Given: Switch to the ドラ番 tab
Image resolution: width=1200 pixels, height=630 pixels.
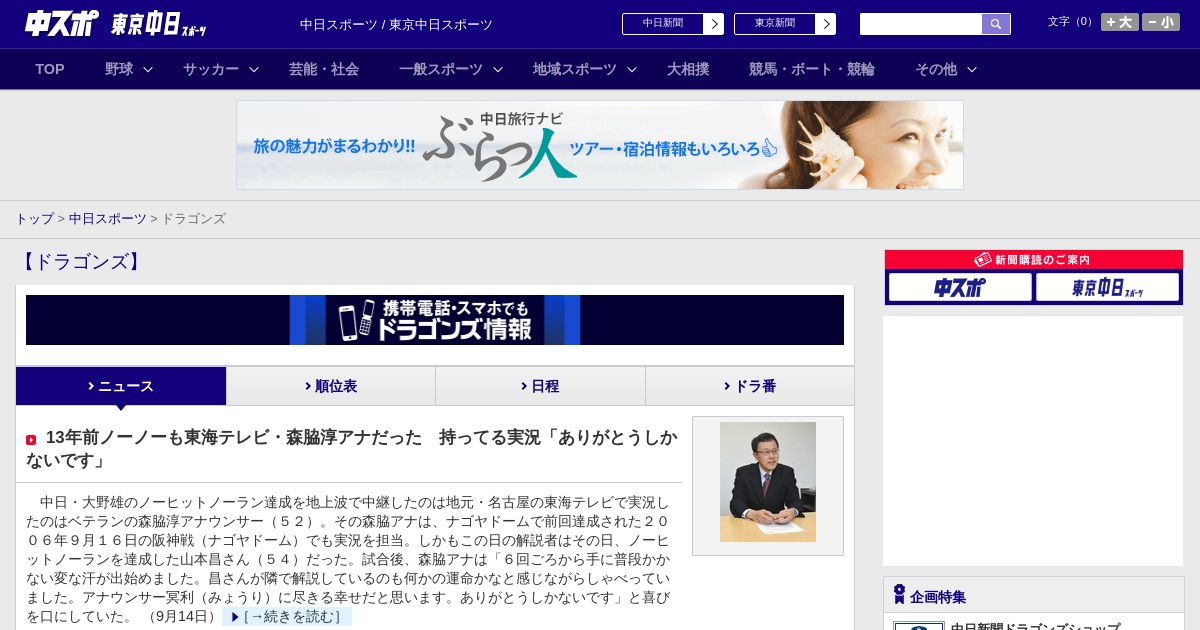Looking at the screenshot, I should pos(750,386).
